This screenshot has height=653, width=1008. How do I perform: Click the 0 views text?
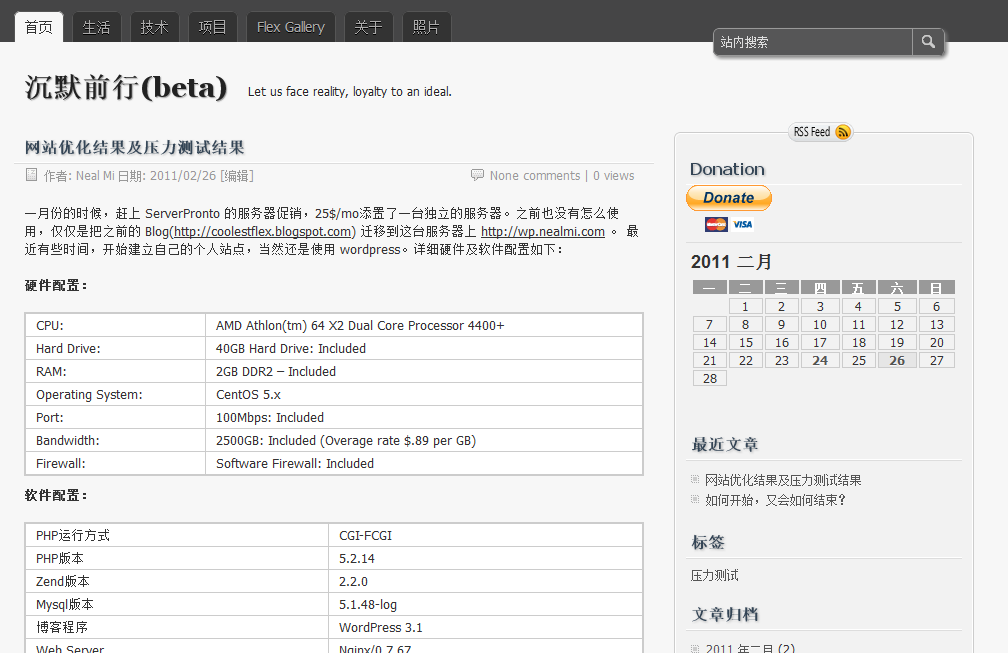tap(613, 175)
